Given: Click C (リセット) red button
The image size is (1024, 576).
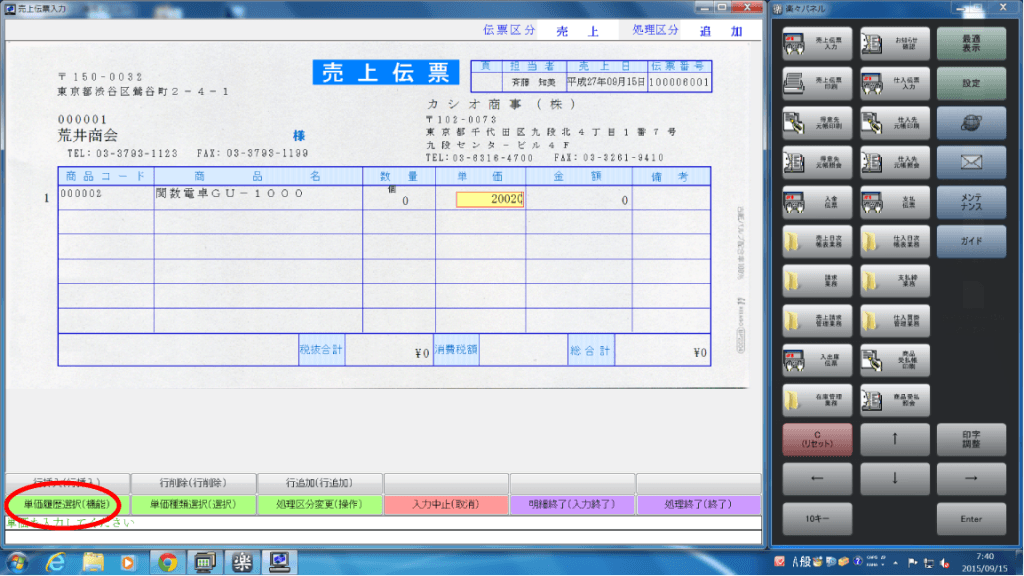Looking at the screenshot, I should pos(817,440).
